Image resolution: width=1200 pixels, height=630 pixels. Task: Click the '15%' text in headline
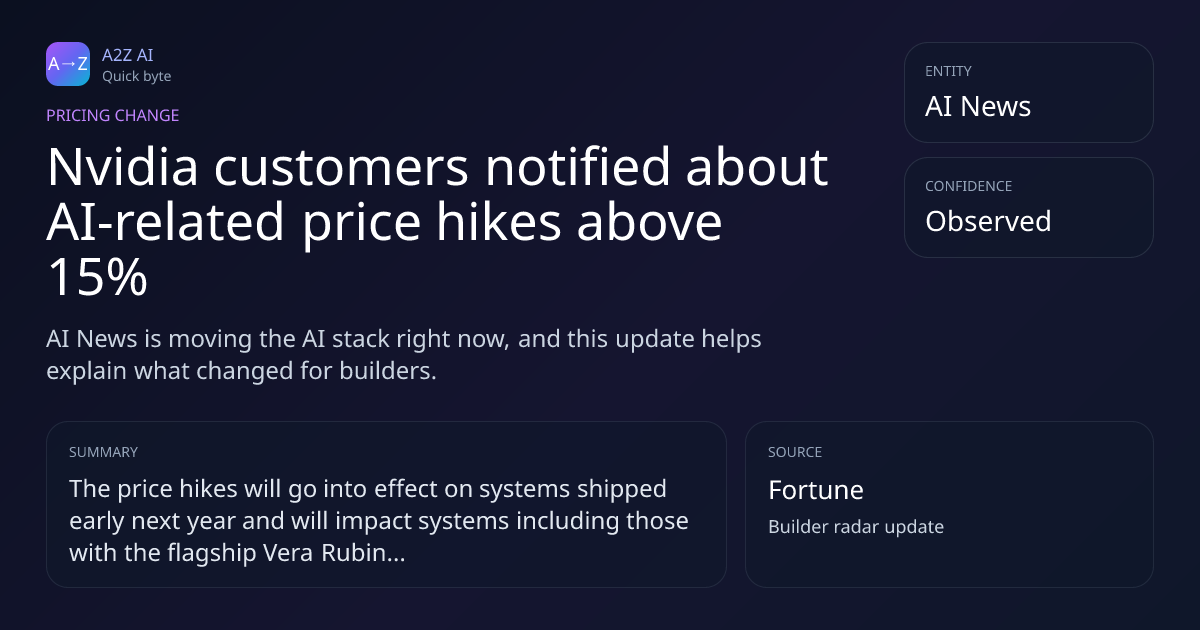point(97,279)
